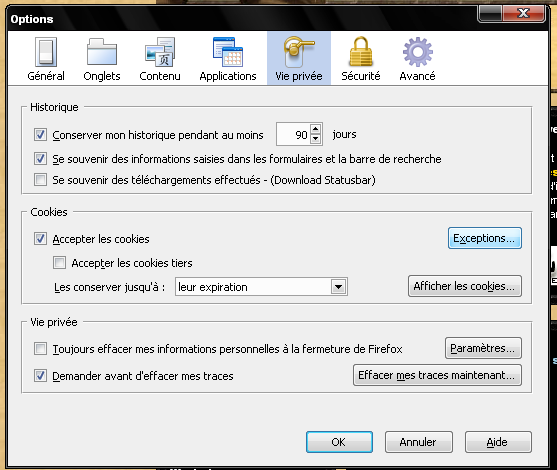Click in the 90 days input field
The height and width of the screenshot is (470, 557).
(293, 134)
